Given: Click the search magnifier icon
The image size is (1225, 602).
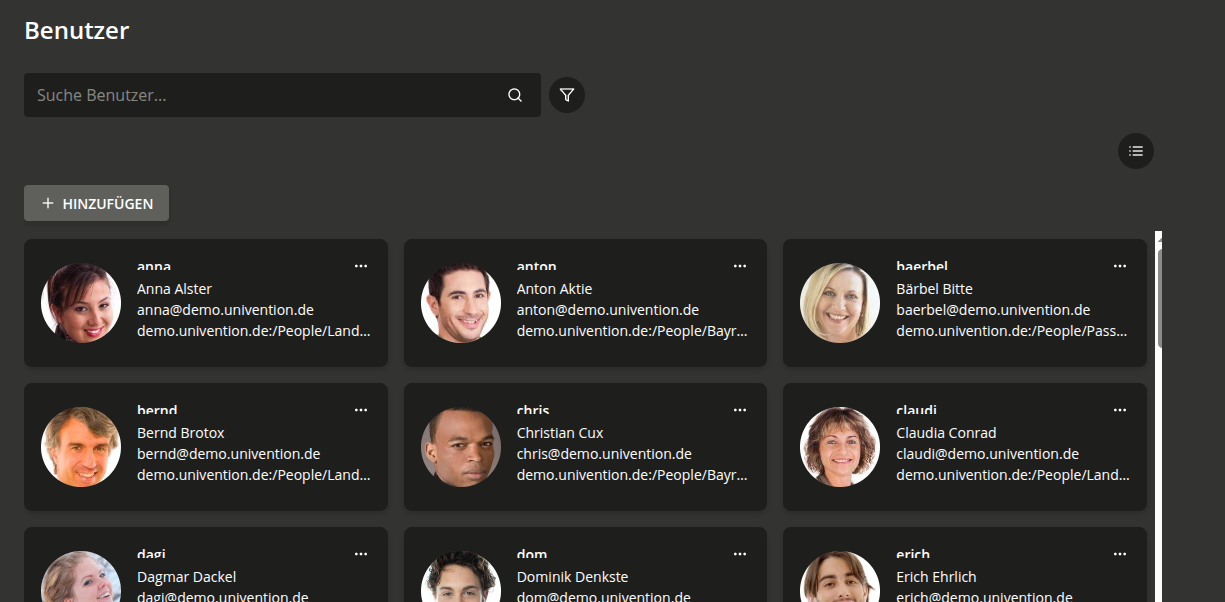Looking at the screenshot, I should pyautogui.click(x=515, y=95).
